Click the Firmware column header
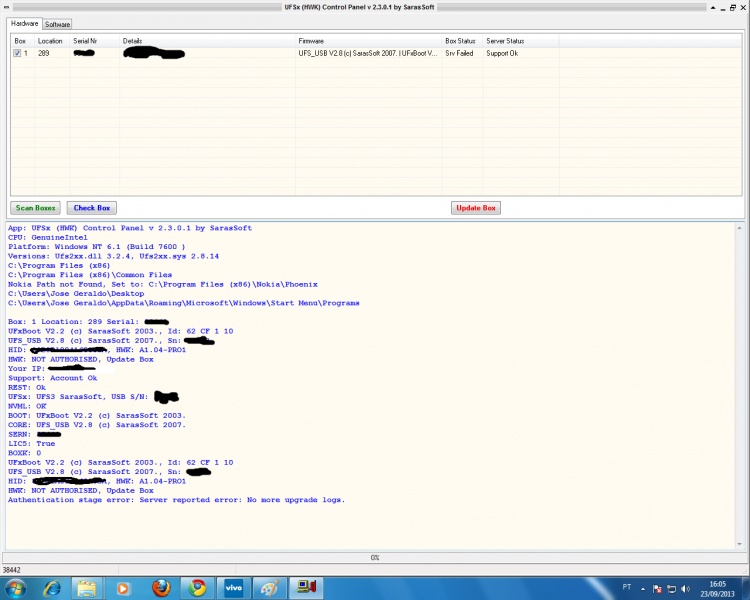The height and width of the screenshot is (600, 750). (368, 41)
